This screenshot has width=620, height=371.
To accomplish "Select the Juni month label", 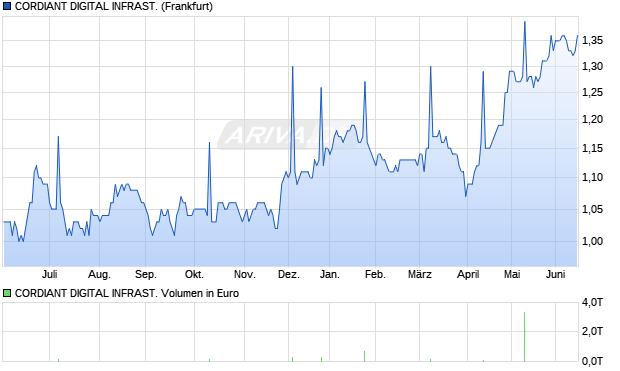I will point(555,274).
